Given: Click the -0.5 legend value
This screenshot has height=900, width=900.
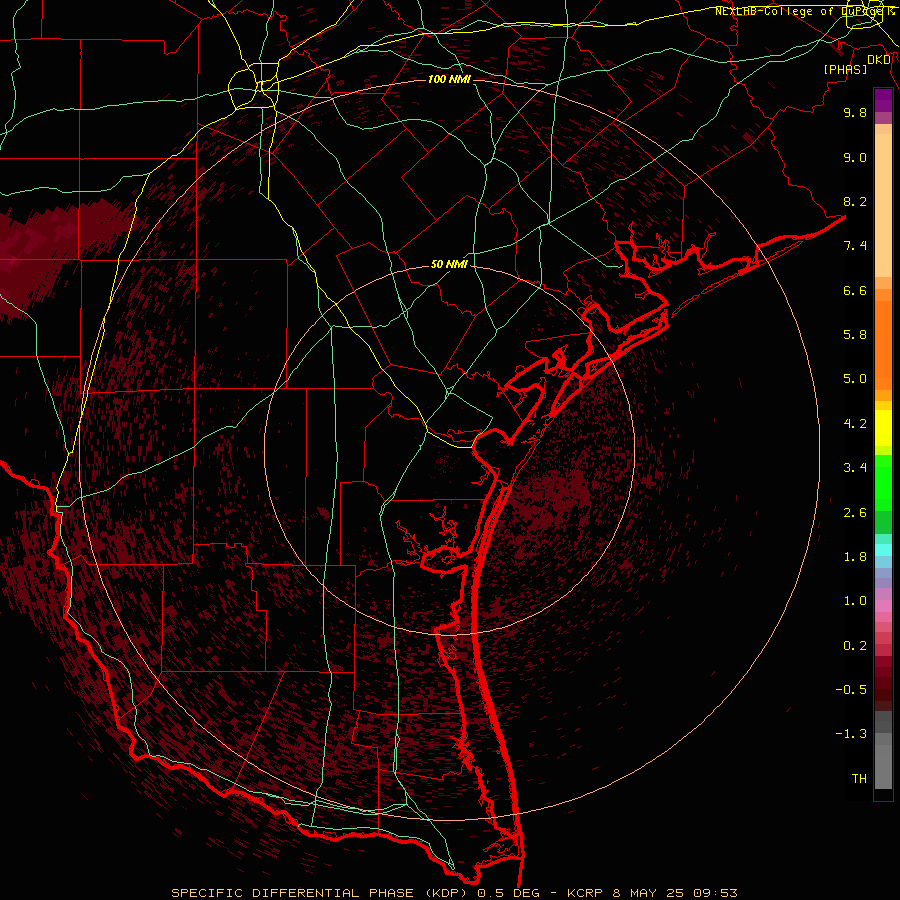Looking at the screenshot, I should 851,690.
